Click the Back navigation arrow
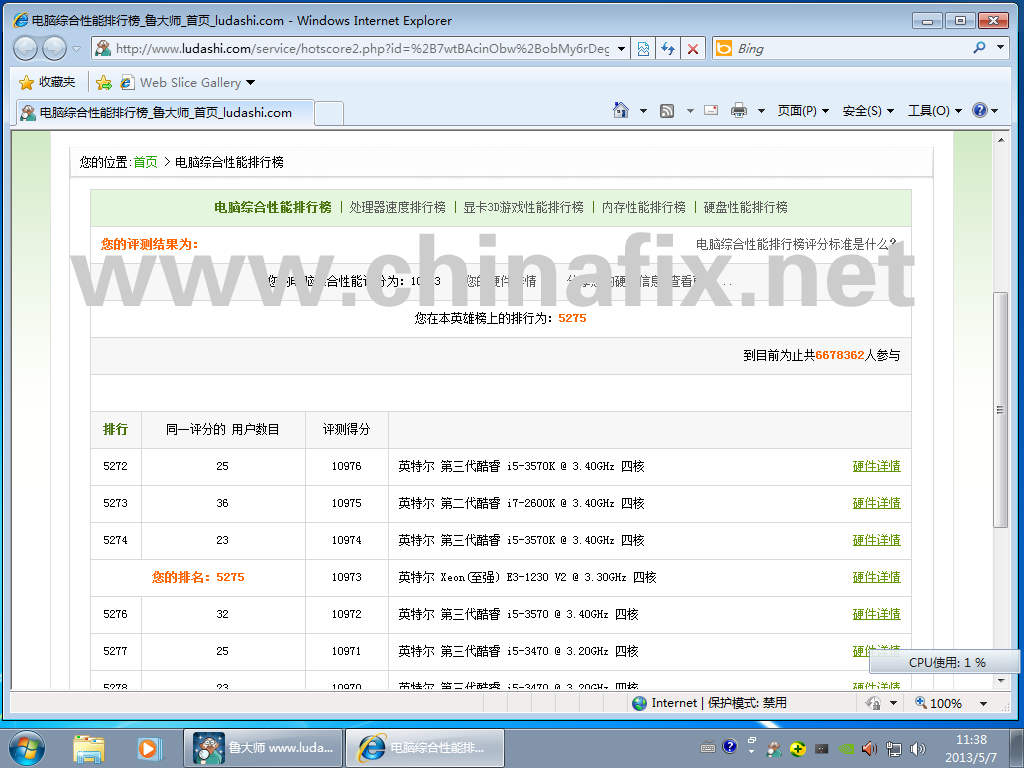Screen dimensions: 1024x768 [x=26, y=48]
